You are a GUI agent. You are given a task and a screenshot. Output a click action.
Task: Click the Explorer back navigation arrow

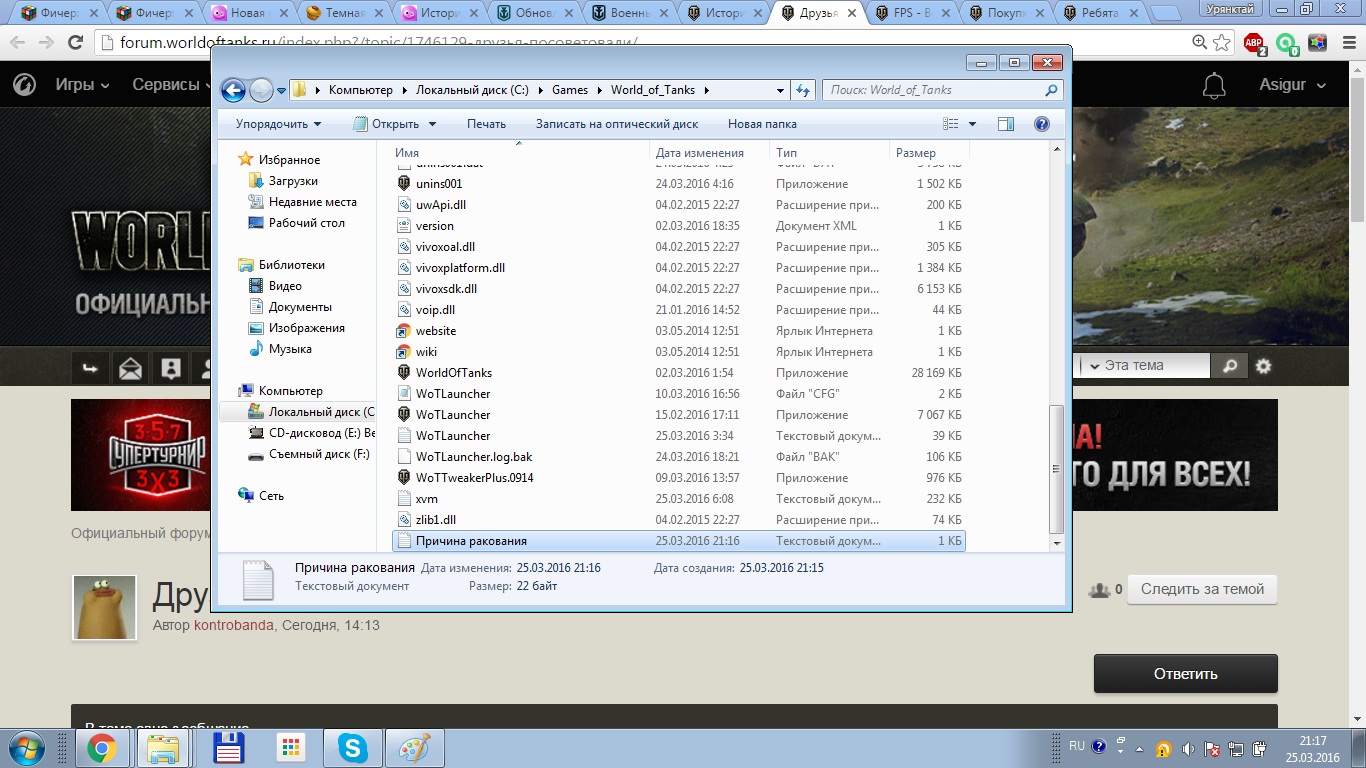[233, 90]
